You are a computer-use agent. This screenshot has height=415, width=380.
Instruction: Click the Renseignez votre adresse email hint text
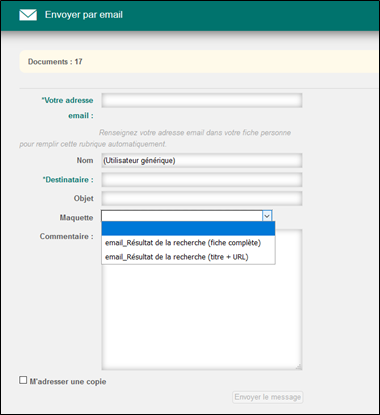coord(155,138)
